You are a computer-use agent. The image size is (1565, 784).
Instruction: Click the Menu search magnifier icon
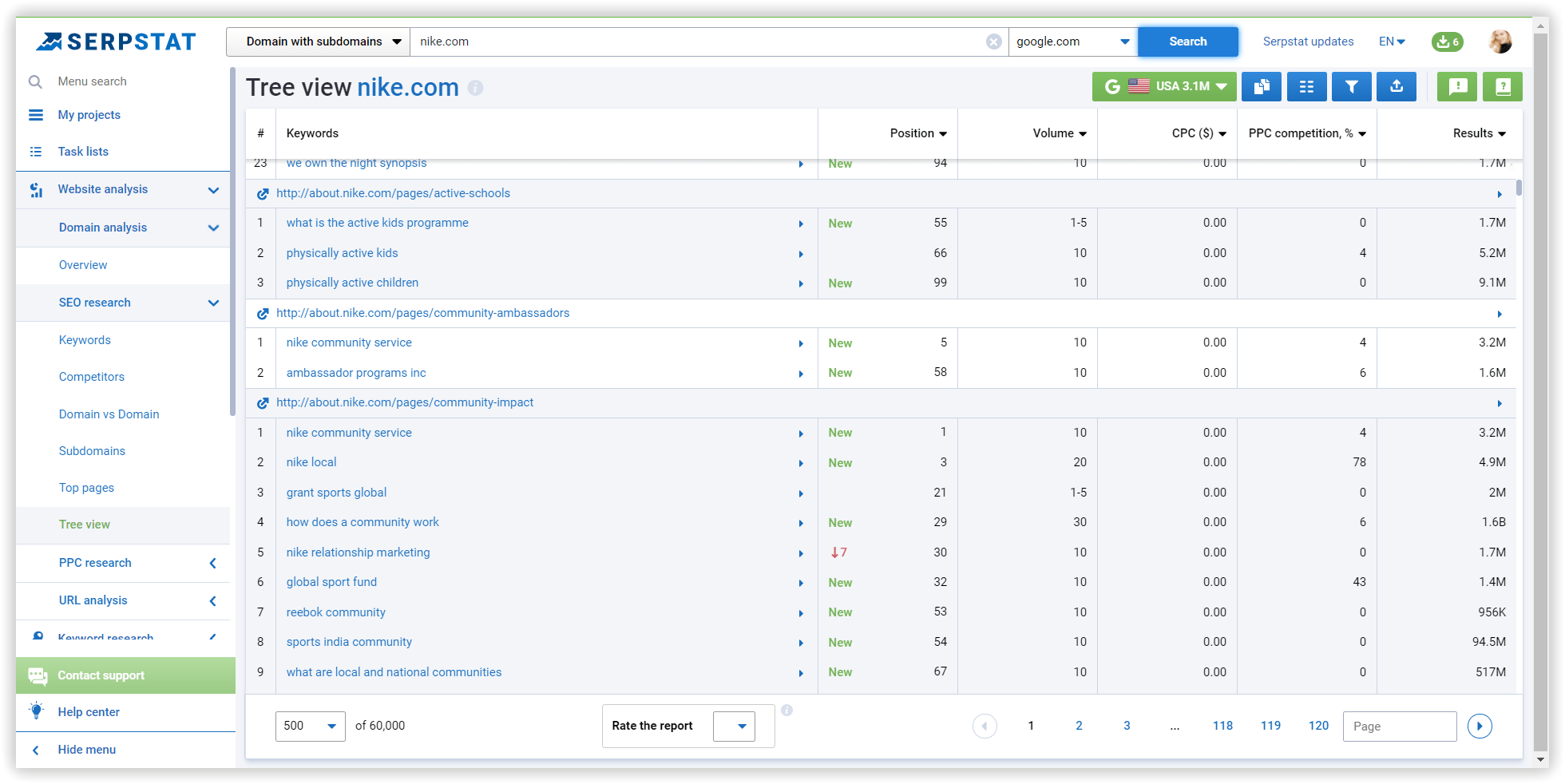(x=35, y=81)
